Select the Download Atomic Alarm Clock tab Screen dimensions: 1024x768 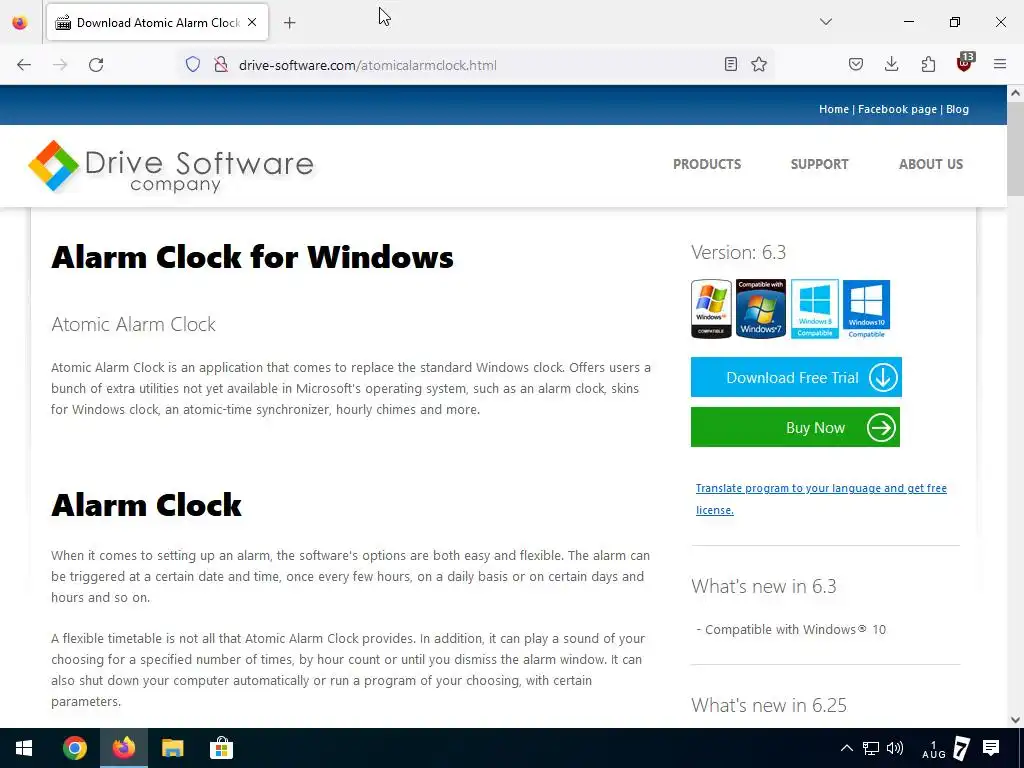tap(157, 23)
